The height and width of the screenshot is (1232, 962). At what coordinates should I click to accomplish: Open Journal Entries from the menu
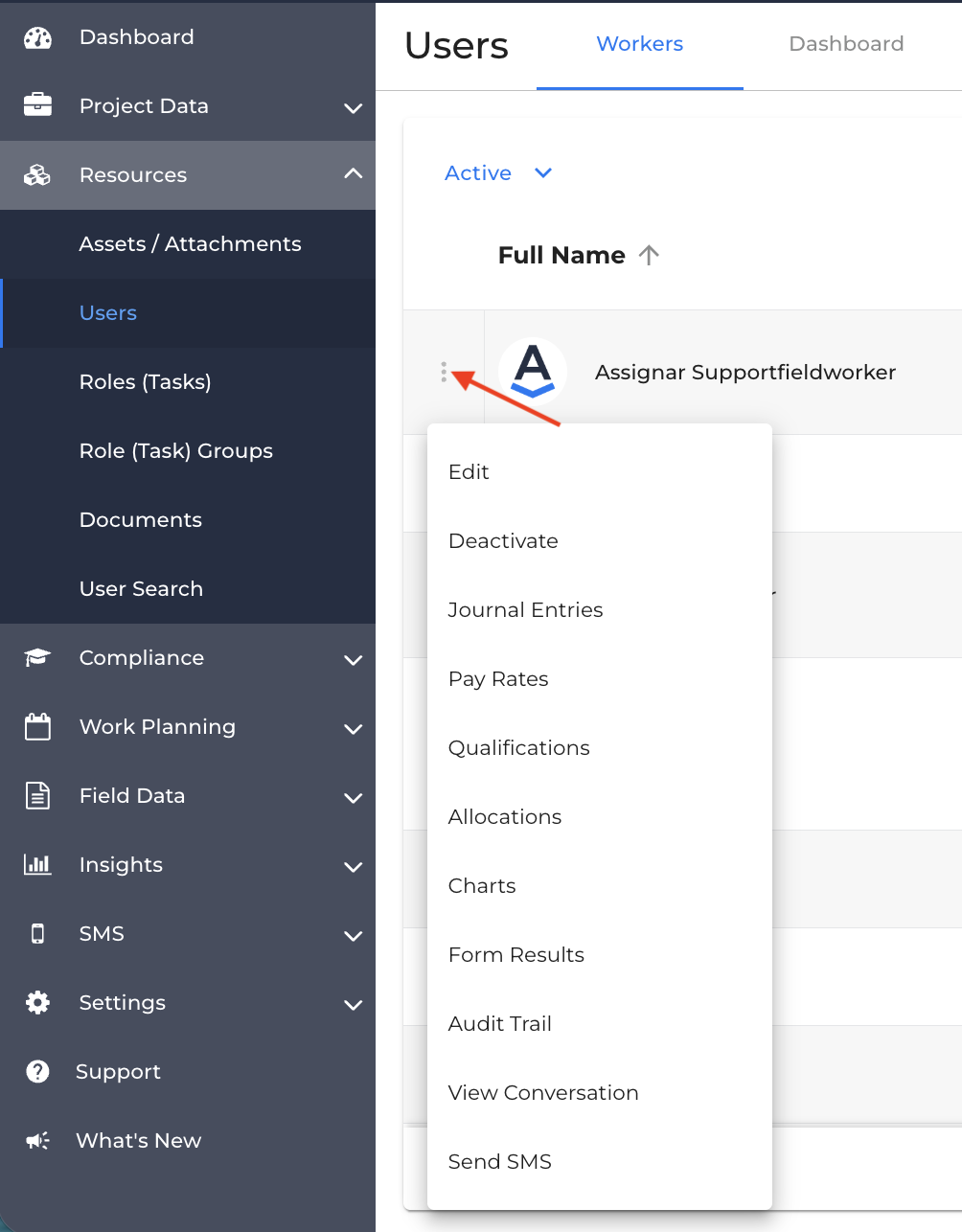tap(600, 609)
